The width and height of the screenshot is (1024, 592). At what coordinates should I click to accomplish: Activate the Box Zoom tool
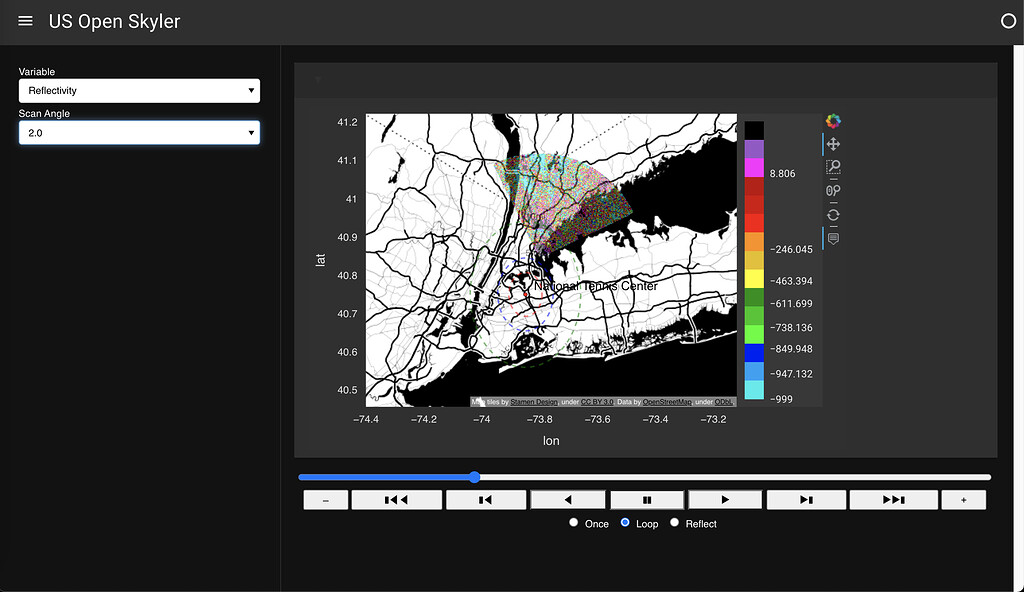[833, 167]
